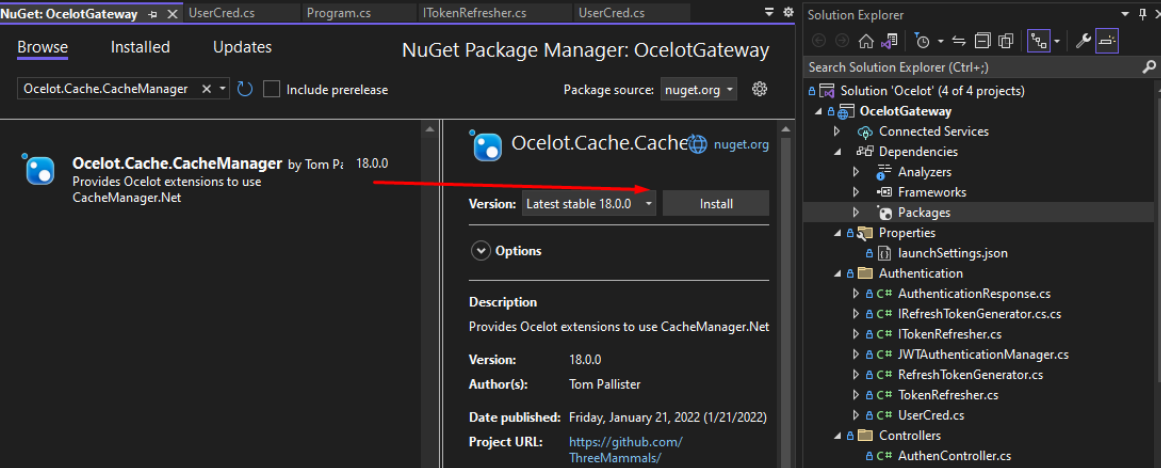Refresh the NuGet package search results

pyautogui.click(x=245, y=89)
